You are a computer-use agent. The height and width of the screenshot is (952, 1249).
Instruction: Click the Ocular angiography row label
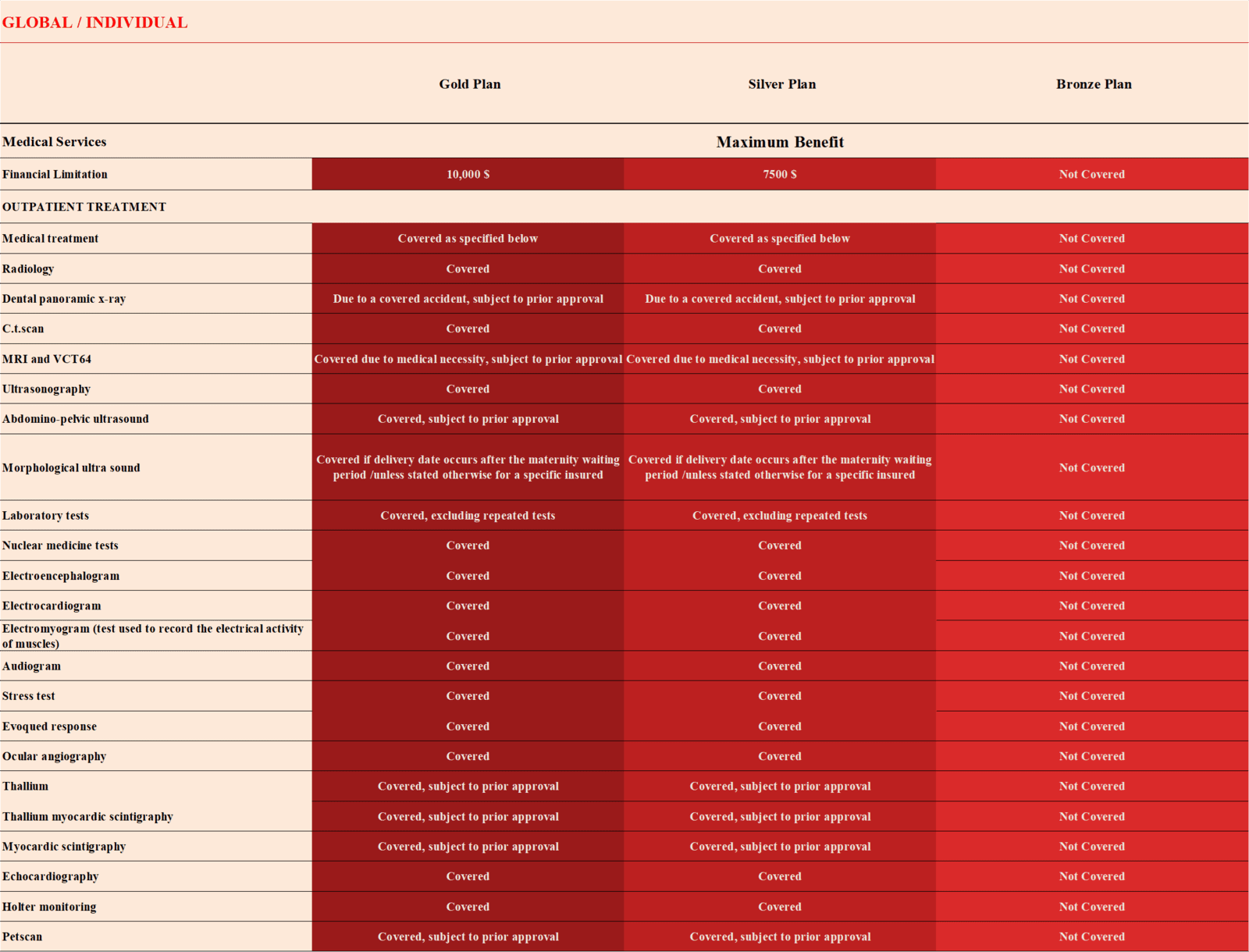tap(54, 756)
